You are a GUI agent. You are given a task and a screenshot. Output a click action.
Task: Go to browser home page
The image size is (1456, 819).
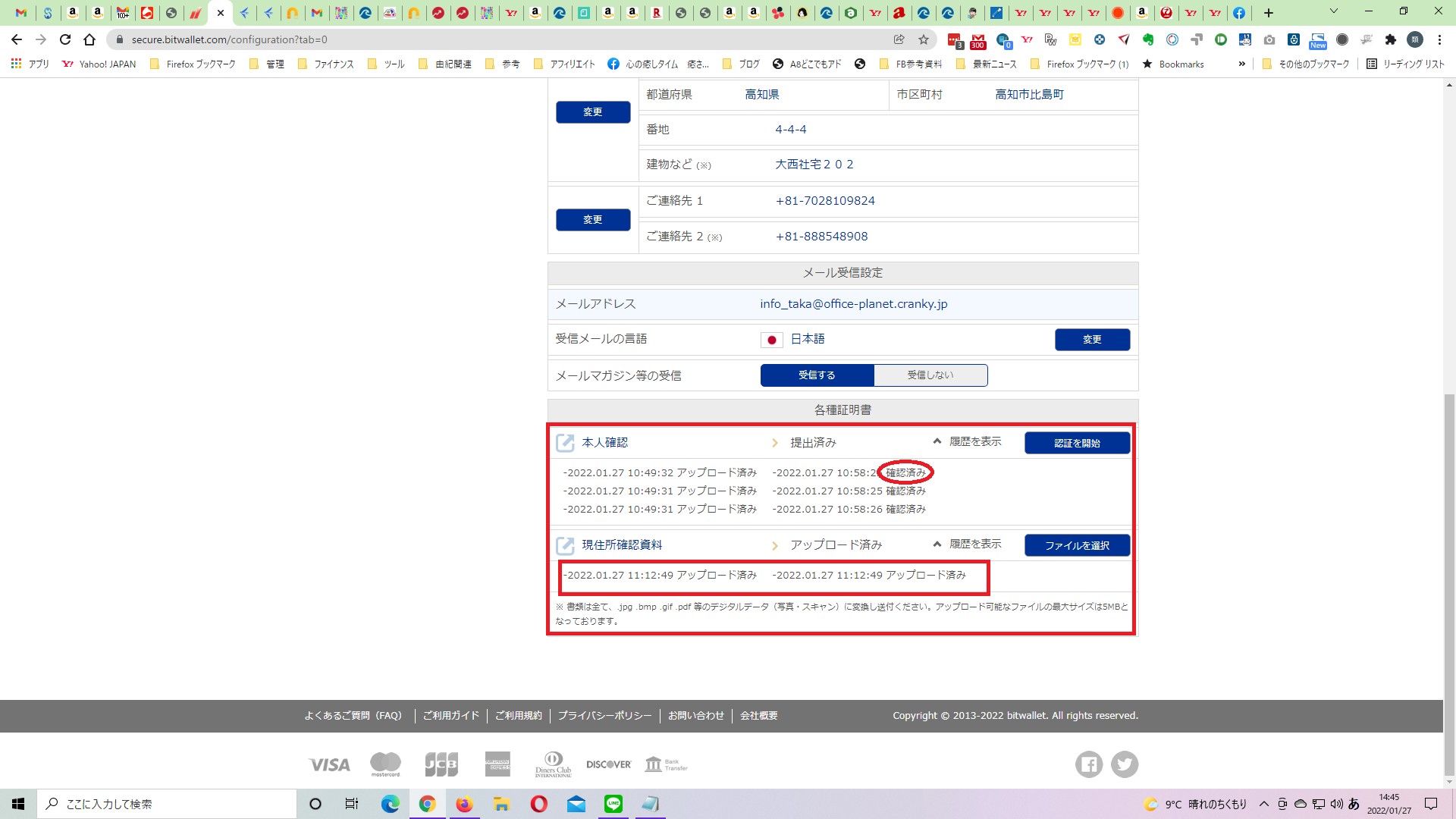(89, 39)
